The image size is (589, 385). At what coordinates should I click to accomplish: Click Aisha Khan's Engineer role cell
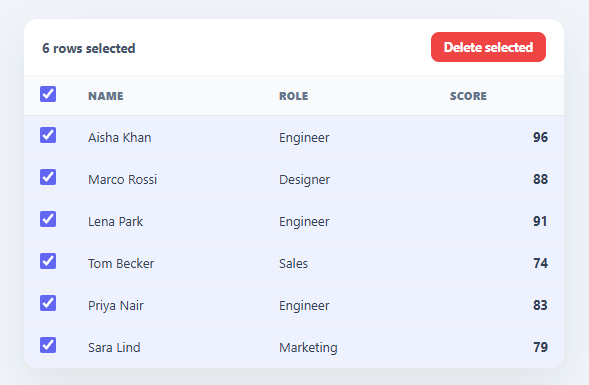click(x=304, y=137)
